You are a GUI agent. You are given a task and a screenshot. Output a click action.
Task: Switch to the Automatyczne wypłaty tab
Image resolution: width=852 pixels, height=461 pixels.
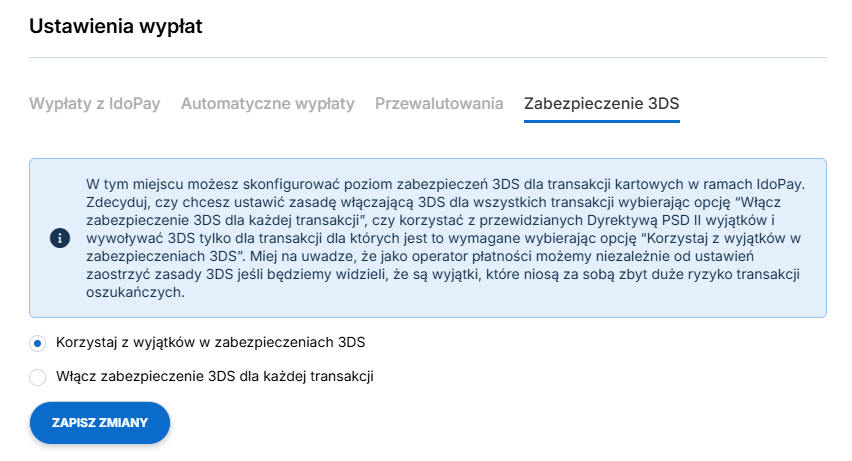point(268,103)
